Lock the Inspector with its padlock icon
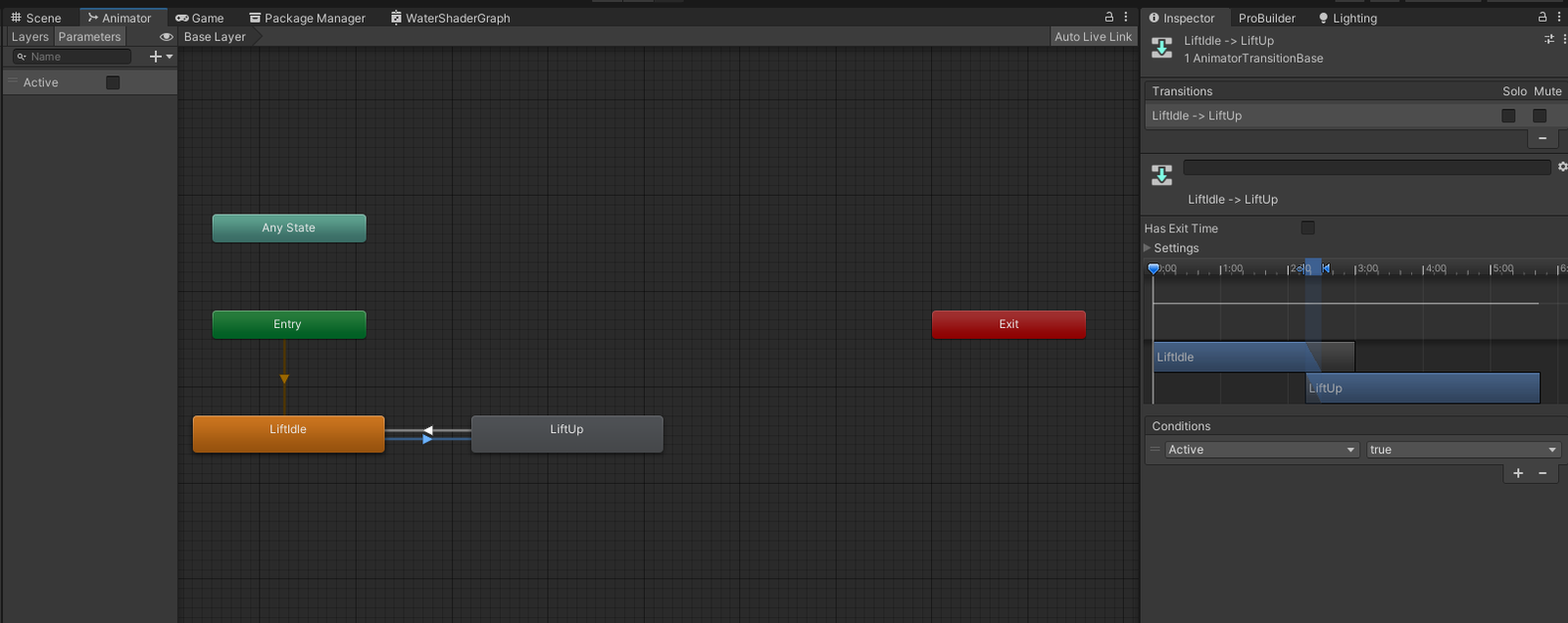 click(1543, 17)
